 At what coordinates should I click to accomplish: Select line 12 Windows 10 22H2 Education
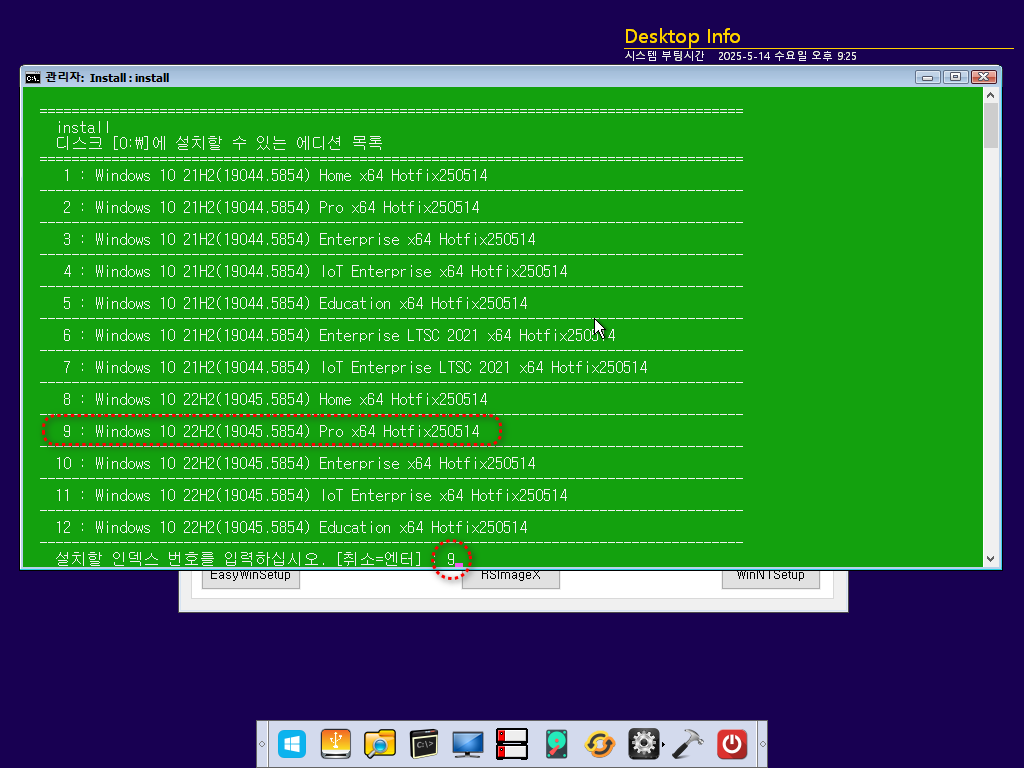click(x=291, y=528)
